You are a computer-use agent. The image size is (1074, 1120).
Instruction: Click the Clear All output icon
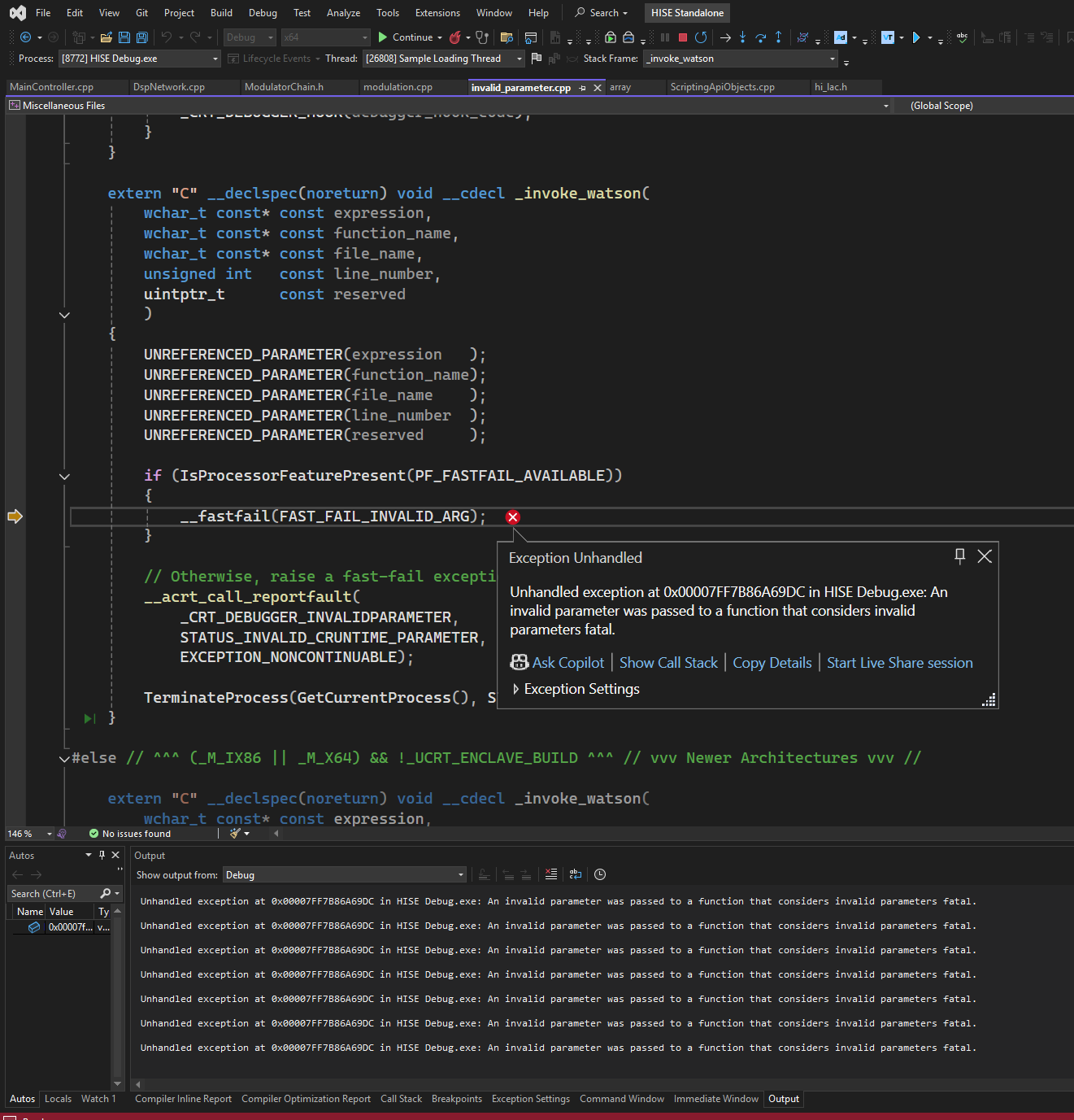point(551,874)
